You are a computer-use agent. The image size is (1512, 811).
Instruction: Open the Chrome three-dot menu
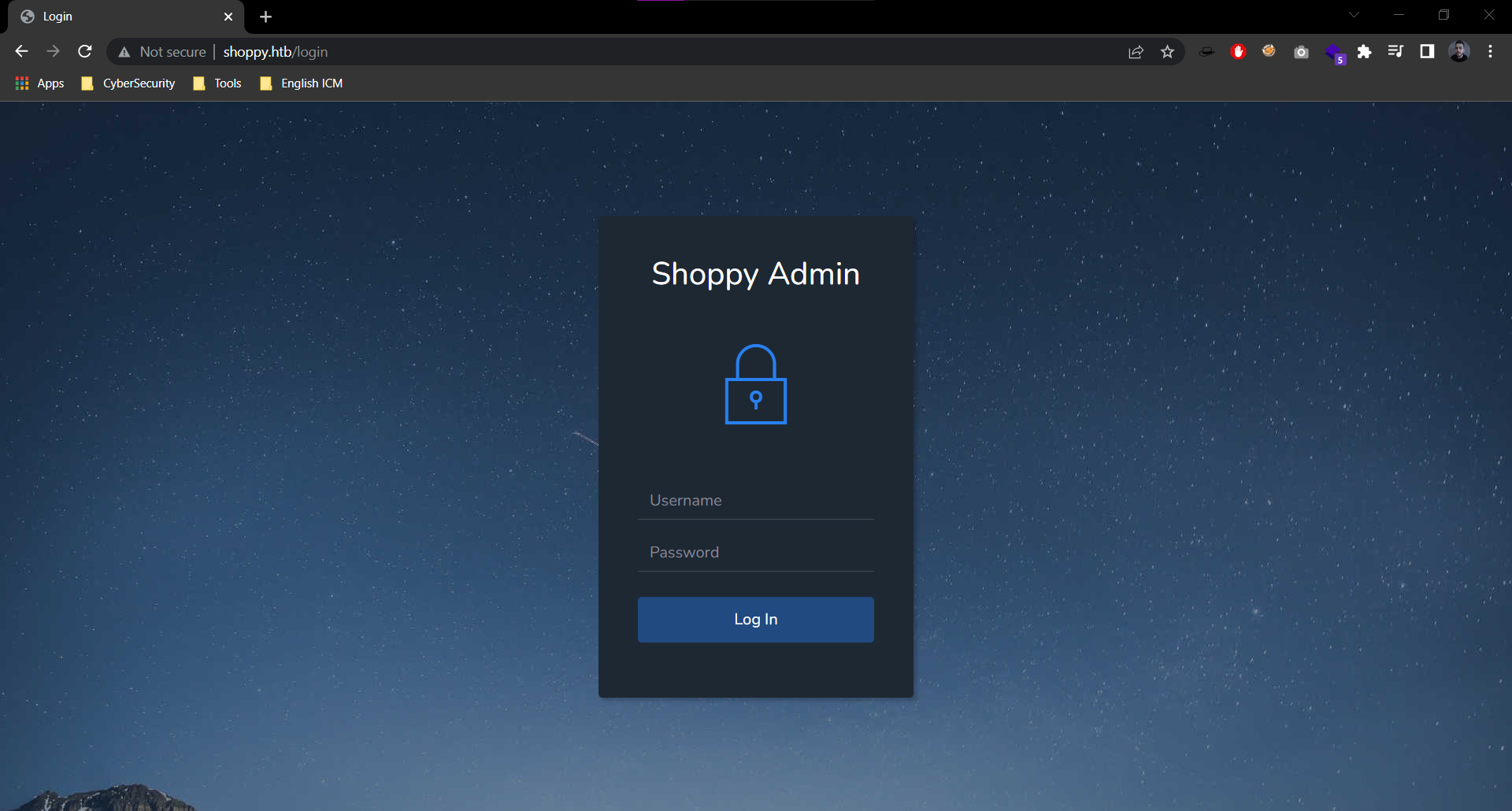(x=1490, y=52)
